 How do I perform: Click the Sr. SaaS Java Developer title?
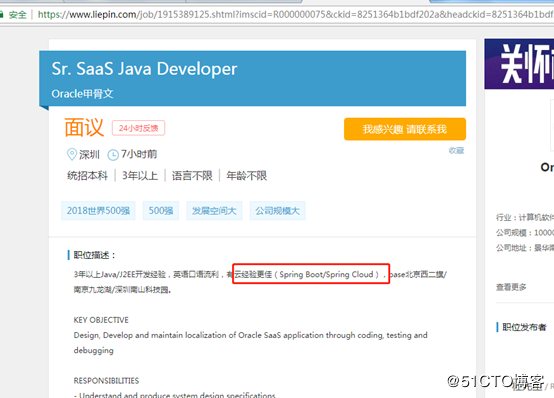click(144, 69)
